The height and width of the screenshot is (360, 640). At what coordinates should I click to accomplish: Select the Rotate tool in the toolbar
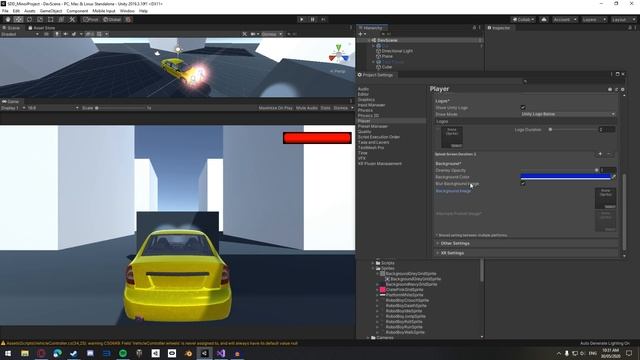tap(29, 20)
